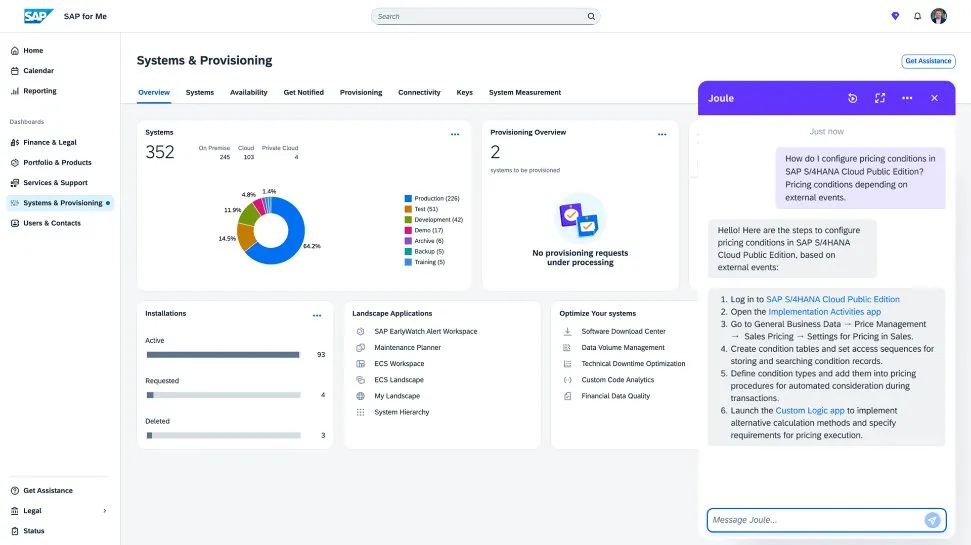Click the search magnifier icon
The width and height of the screenshot is (971, 545).
click(x=591, y=16)
